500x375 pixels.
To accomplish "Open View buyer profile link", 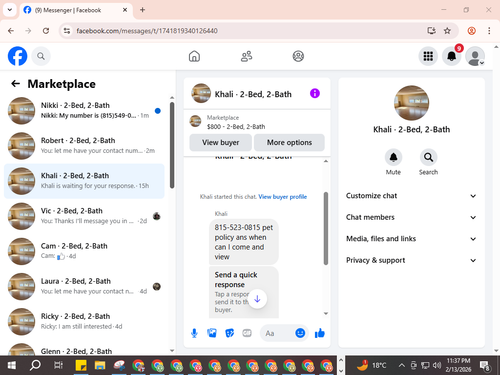I will click(282, 197).
